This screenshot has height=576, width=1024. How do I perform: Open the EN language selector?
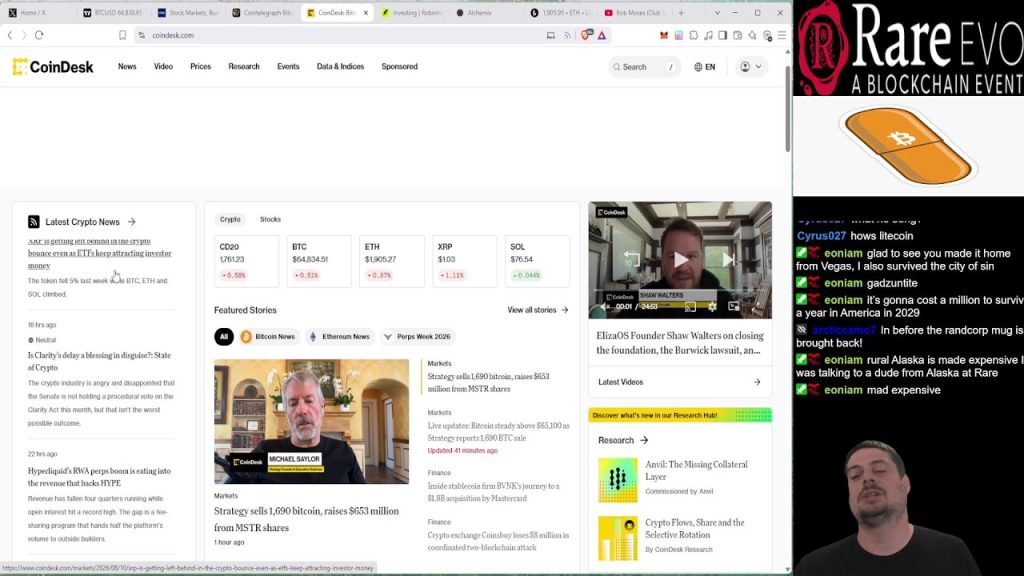coord(705,67)
